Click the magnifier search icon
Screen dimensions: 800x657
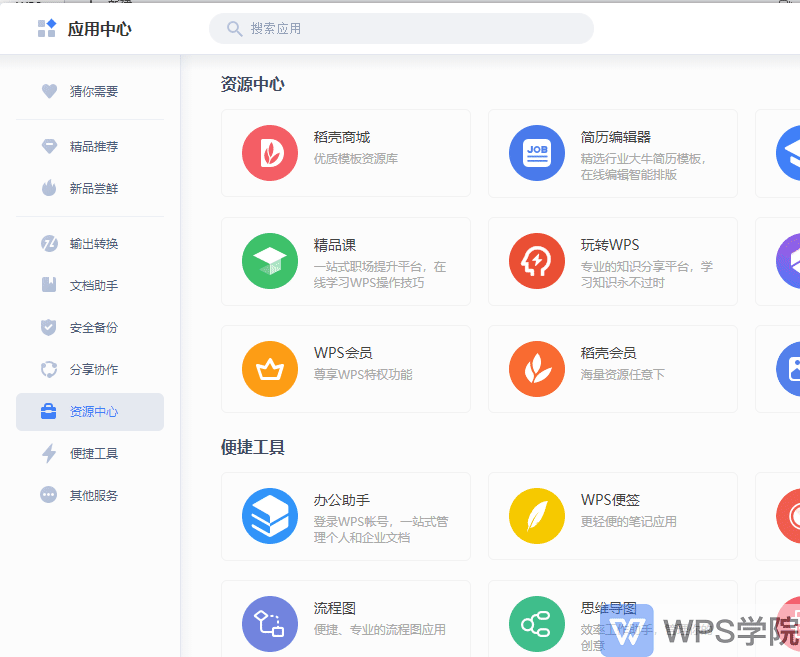click(x=234, y=29)
